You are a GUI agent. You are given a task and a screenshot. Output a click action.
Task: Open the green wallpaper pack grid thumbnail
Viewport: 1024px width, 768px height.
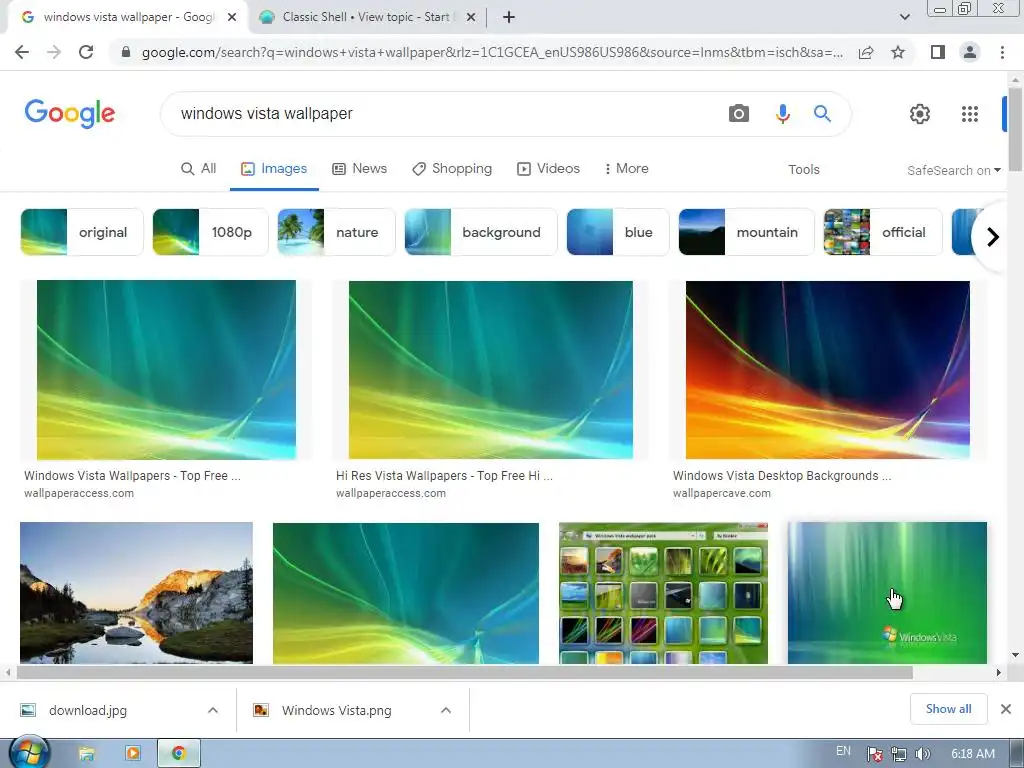point(664,592)
